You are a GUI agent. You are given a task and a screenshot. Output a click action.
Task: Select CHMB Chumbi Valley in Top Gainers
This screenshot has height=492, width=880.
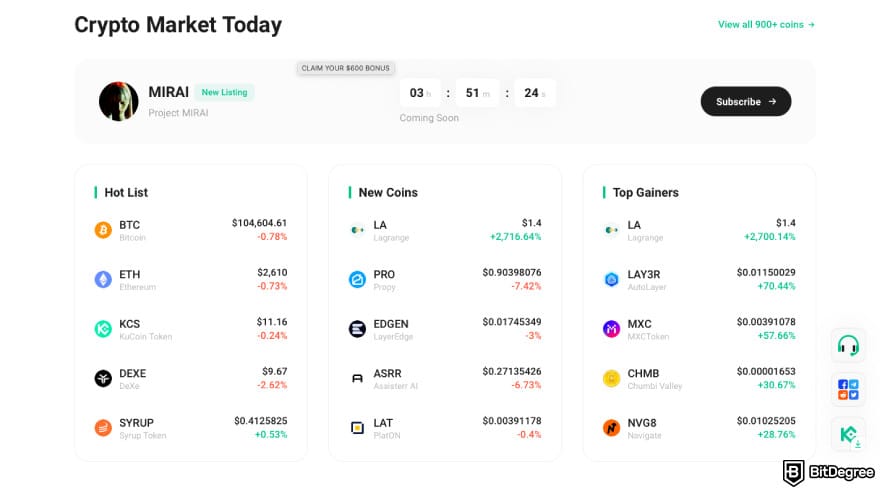click(x=699, y=378)
